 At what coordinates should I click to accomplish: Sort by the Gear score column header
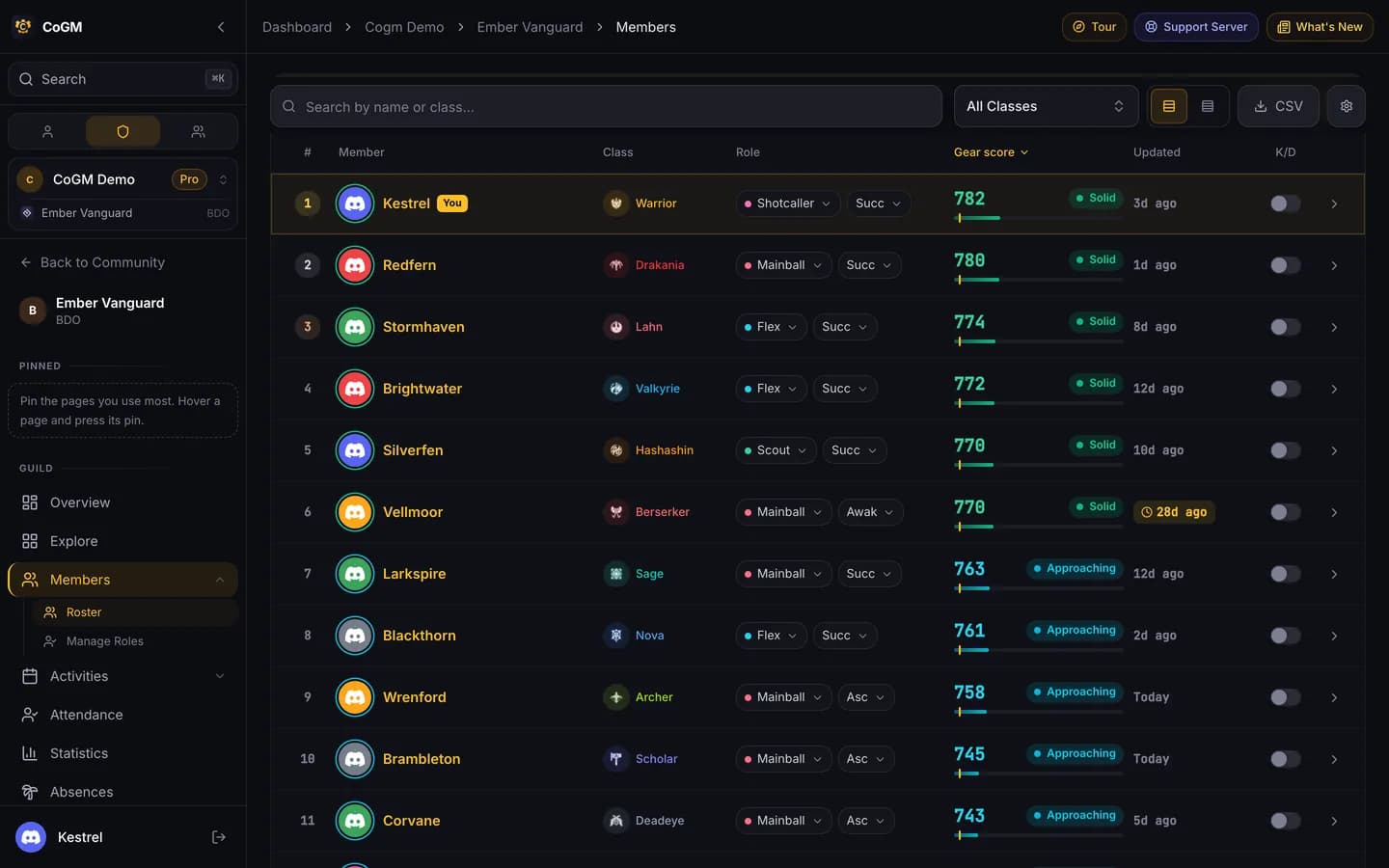pyautogui.click(x=991, y=152)
